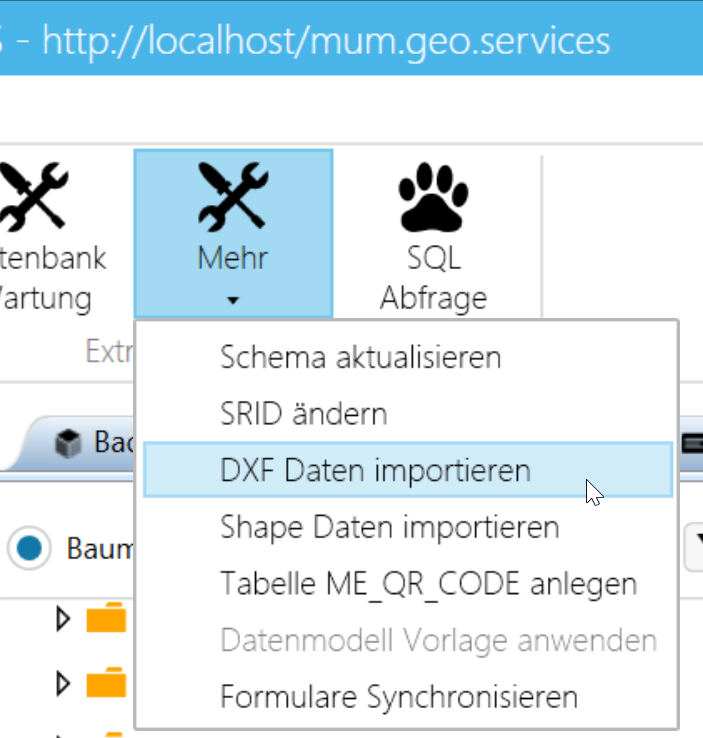Viewport: 703px width, 738px height.
Task: Choose Shape Daten importieren
Action: pos(389,526)
